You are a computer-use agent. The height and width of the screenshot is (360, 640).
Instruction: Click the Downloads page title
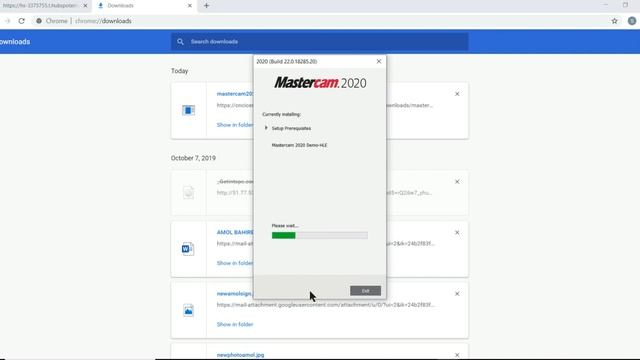click(15, 42)
